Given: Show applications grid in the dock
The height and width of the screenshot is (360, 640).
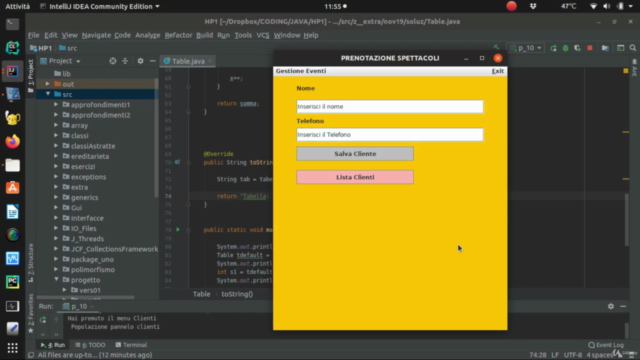Looking at the screenshot, I should (12, 348).
